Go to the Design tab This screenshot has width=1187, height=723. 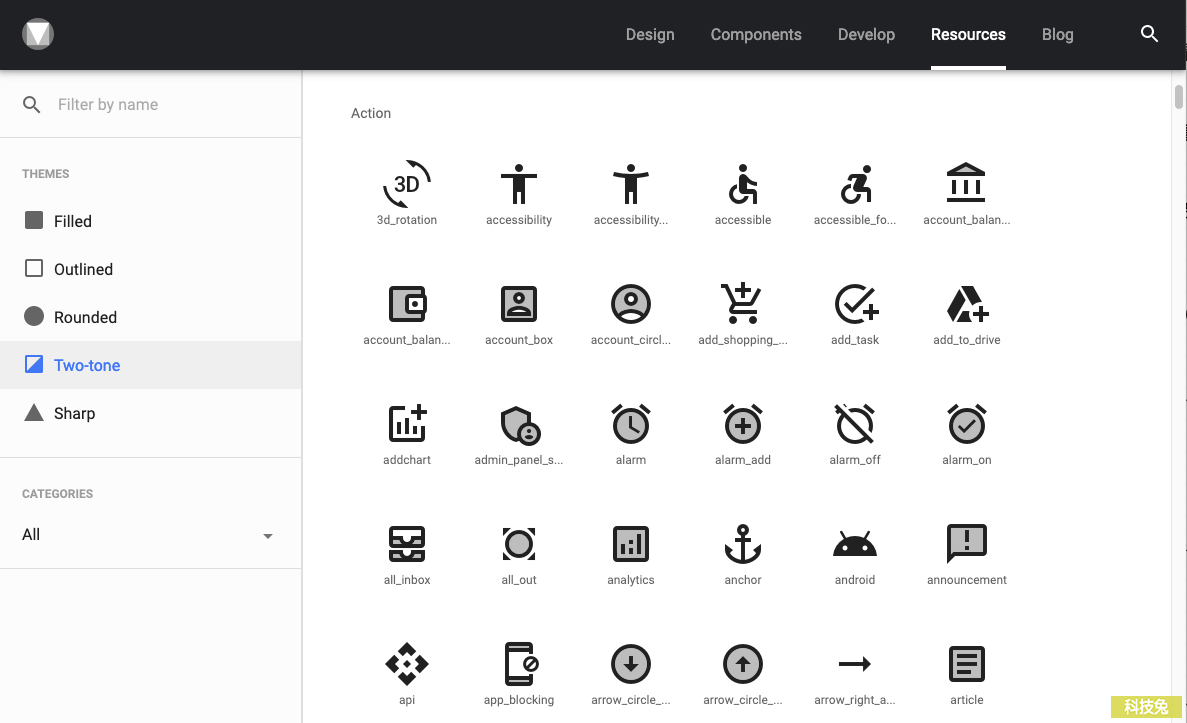pos(650,34)
